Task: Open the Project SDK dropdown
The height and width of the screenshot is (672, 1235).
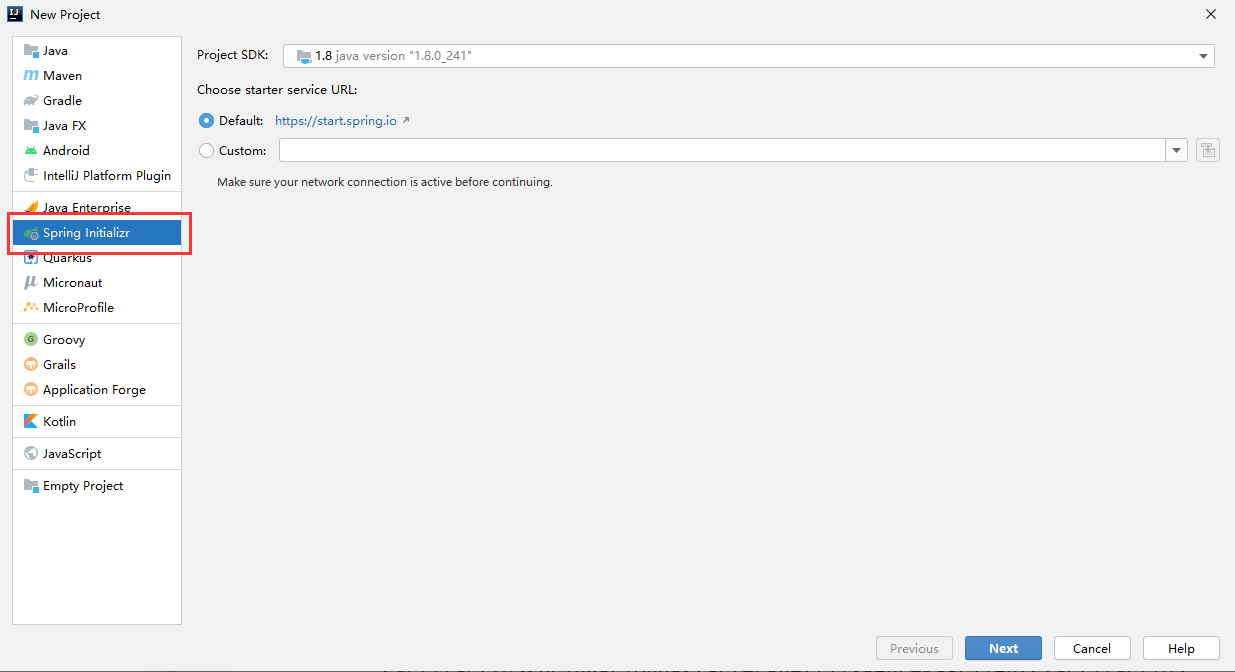Action: (x=748, y=56)
